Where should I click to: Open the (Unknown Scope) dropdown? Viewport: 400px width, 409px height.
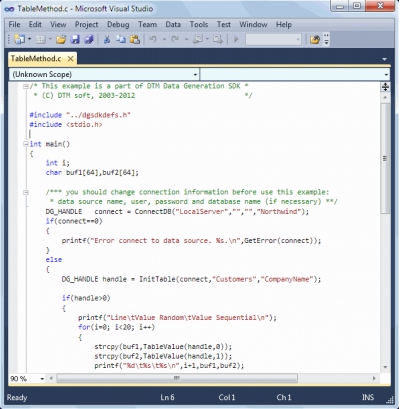(104, 74)
